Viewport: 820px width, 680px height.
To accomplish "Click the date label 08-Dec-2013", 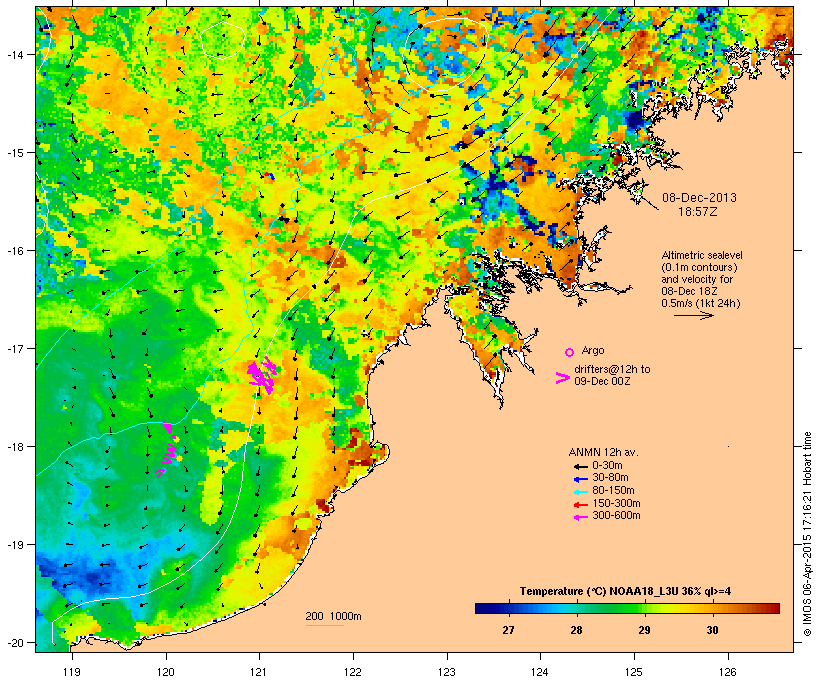I will pyautogui.click(x=699, y=198).
